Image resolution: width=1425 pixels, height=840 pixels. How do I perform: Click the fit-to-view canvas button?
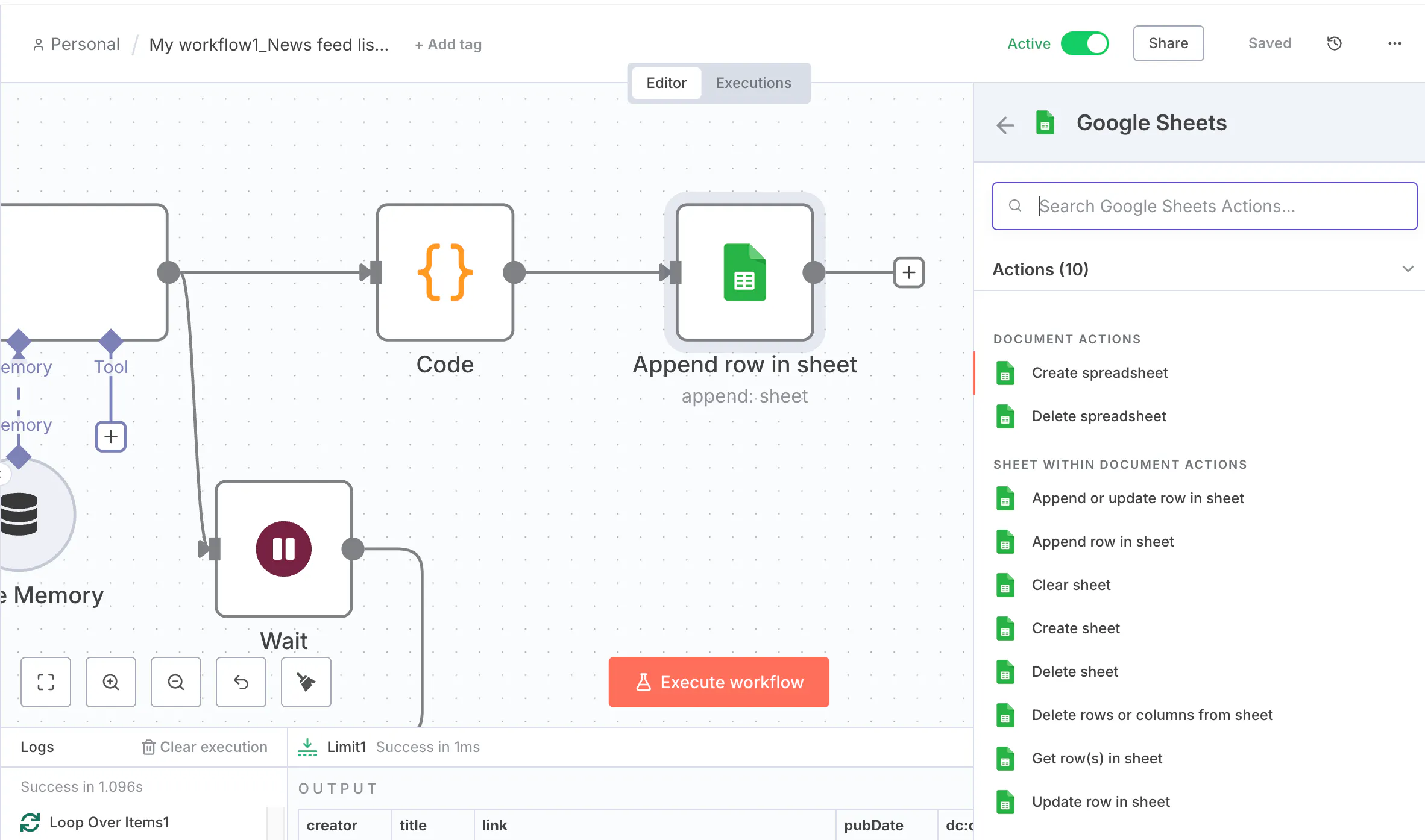46,682
